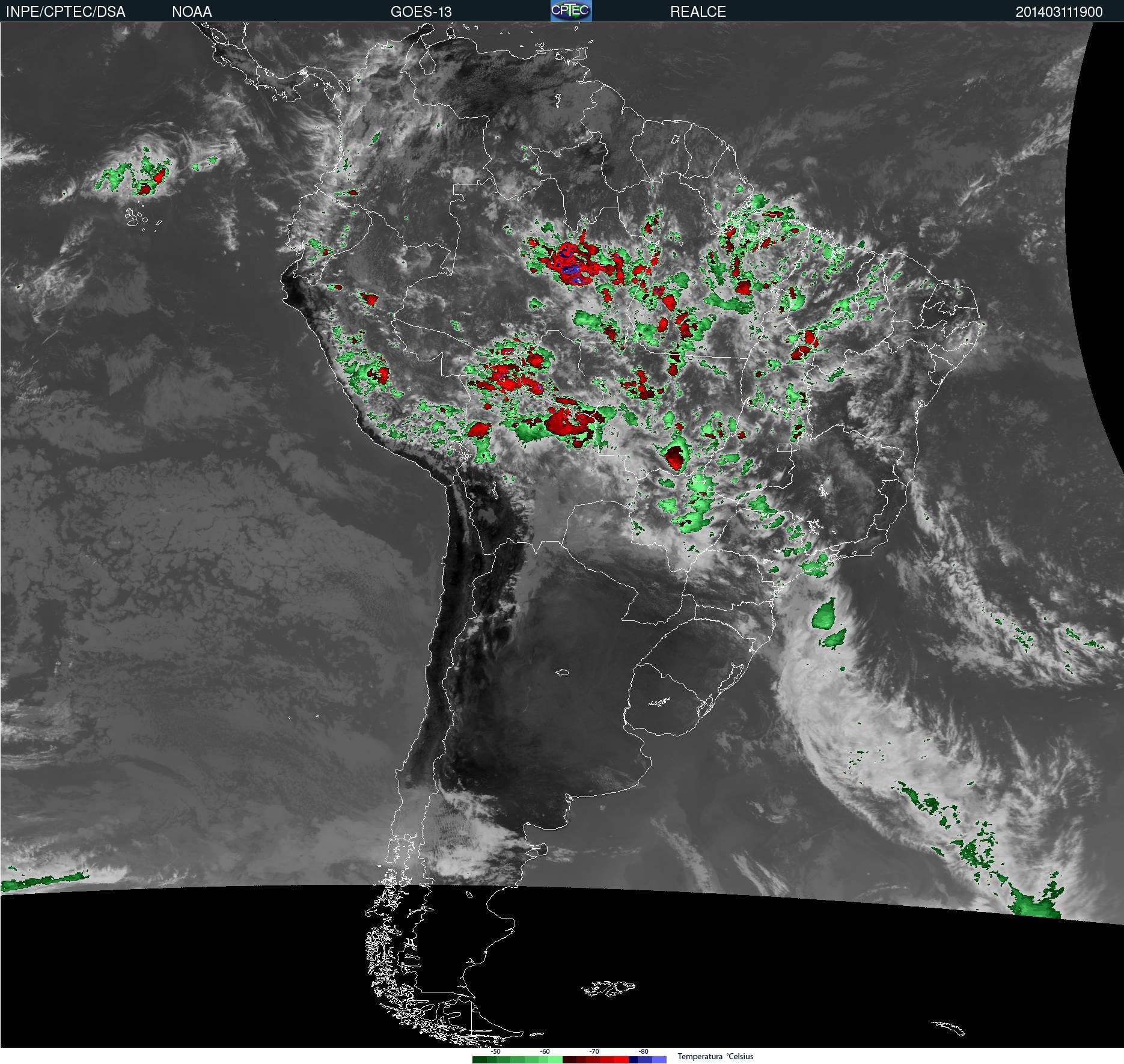This screenshot has height=1064, width=1124.
Task: Click the -80 label on the temperature scale
Action: (643, 1051)
